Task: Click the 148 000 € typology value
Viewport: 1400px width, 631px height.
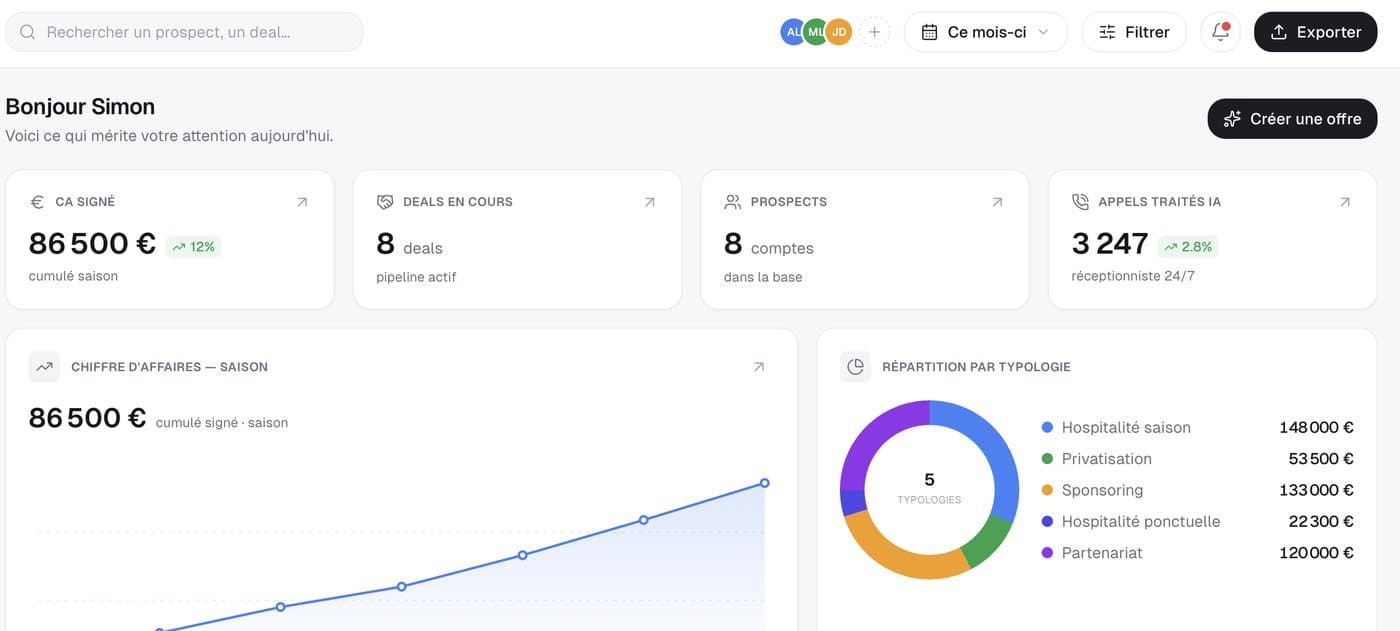Action: pyautogui.click(x=1316, y=427)
